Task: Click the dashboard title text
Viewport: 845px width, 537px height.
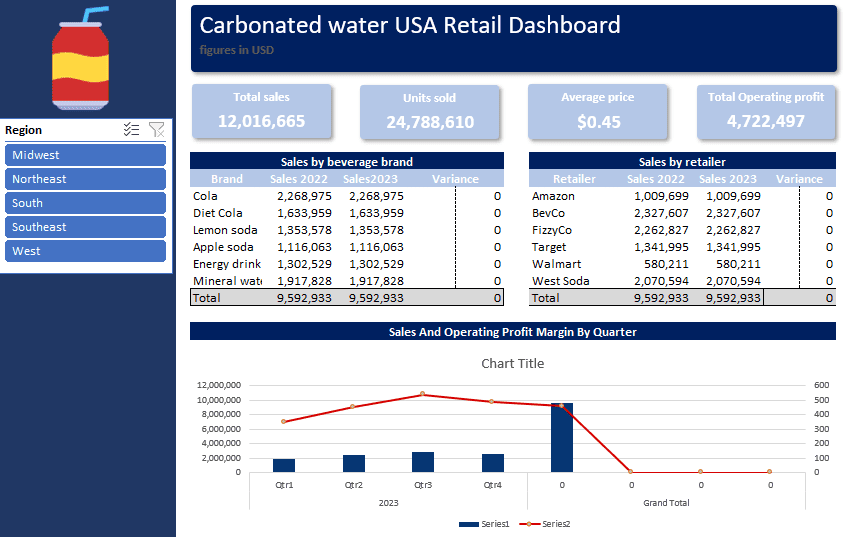Action: click(410, 25)
